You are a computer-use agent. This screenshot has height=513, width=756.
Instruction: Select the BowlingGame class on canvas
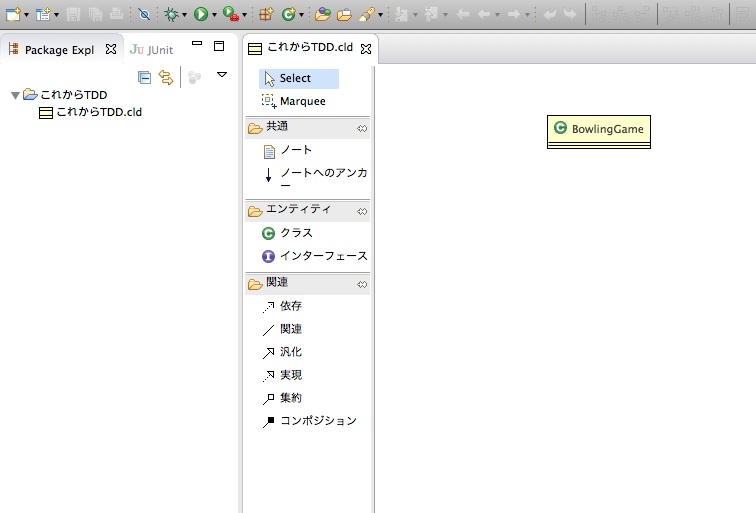pos(599,132)
